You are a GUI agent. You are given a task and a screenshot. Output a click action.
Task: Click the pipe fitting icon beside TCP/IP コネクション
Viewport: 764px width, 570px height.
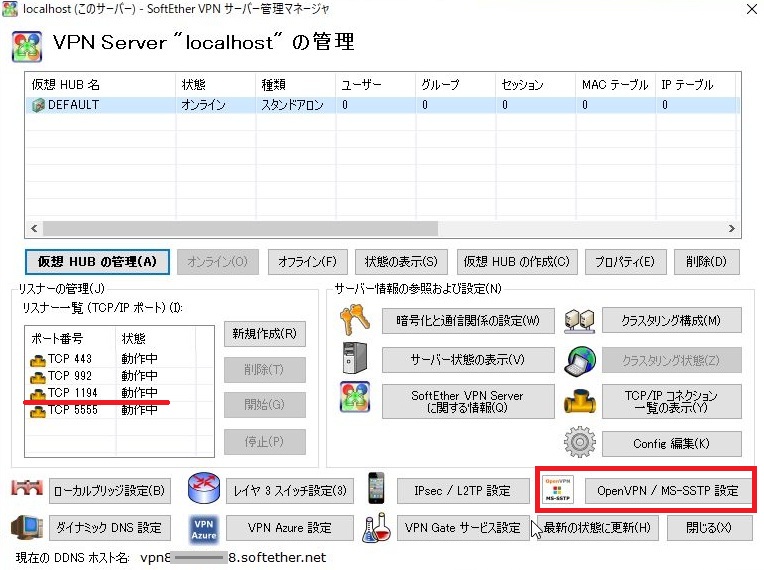(x=579, y=401)
